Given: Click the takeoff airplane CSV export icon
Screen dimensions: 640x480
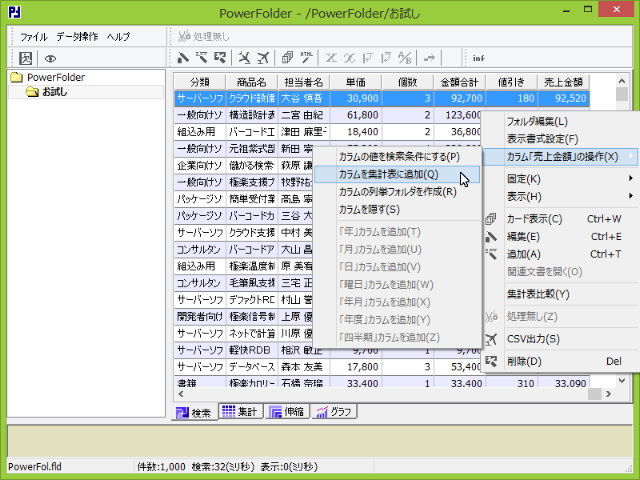Looking at the screenshot, I should pyautogui.click(x=263, y=58).
